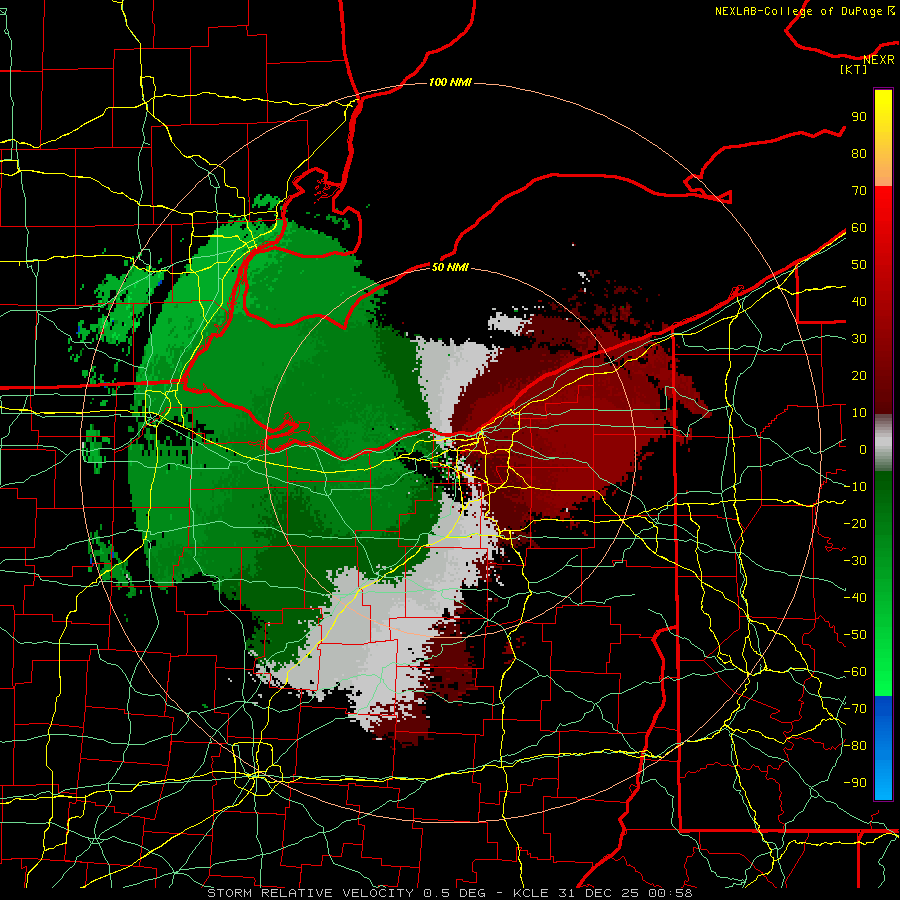Click the -40 value on velocity scale

tap(855, 598)
